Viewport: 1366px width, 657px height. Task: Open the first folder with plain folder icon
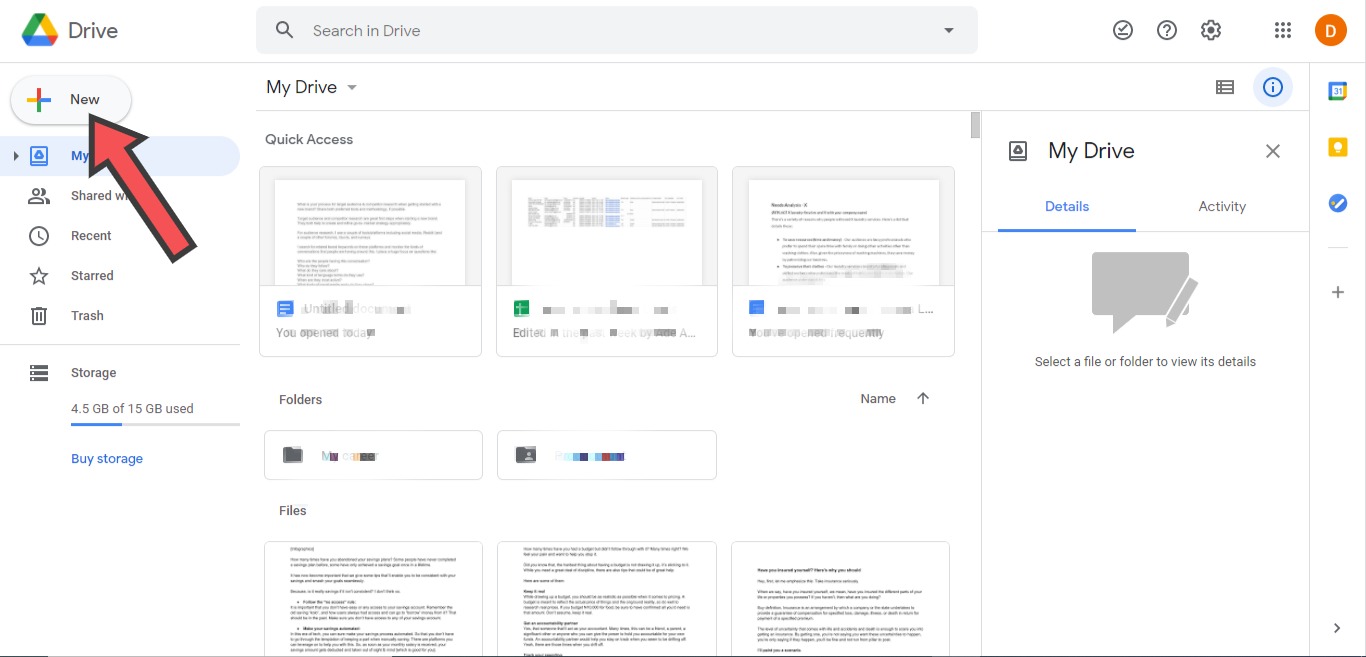click(x=374, y=455)
